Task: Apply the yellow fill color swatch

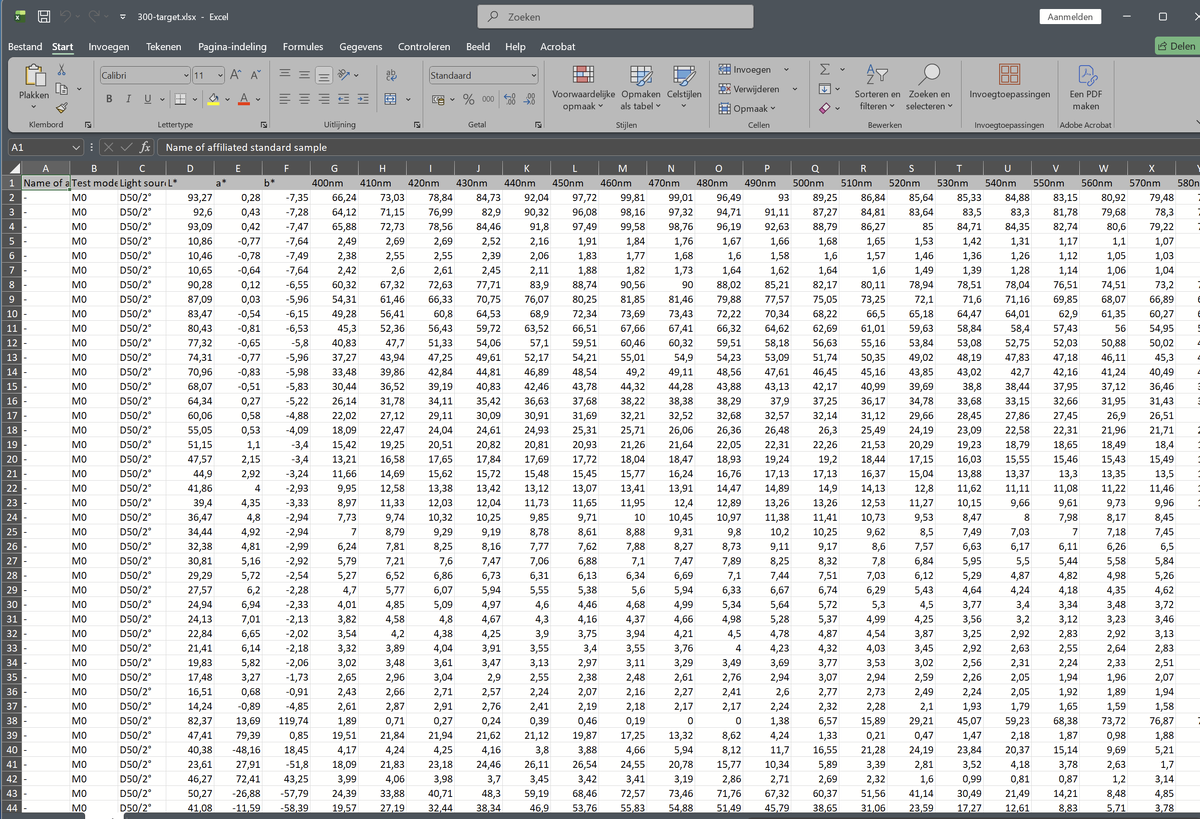Action: click(212, 99)
